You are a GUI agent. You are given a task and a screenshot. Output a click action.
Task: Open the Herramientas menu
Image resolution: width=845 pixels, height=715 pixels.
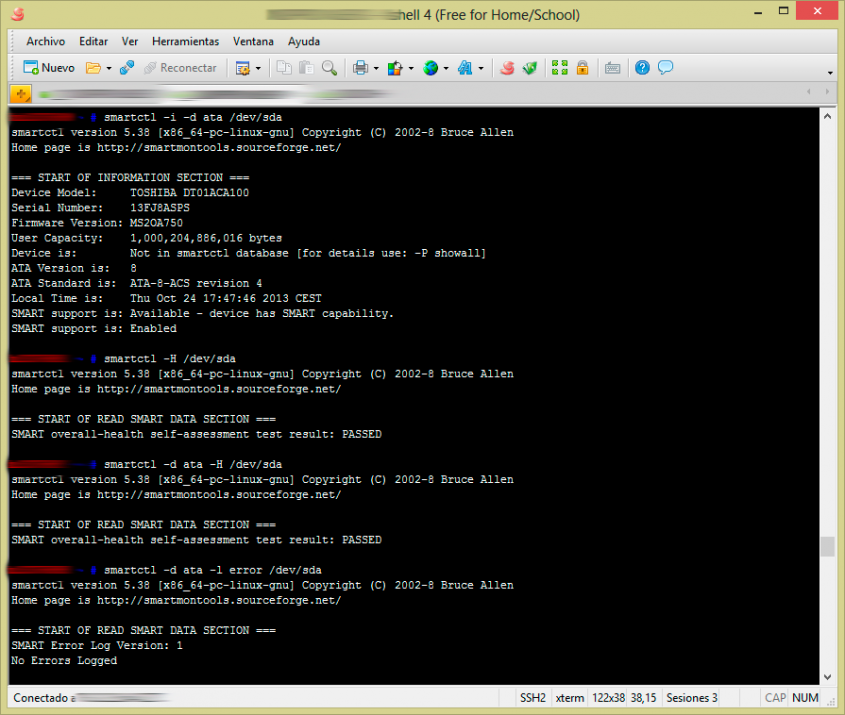[185, 41]
